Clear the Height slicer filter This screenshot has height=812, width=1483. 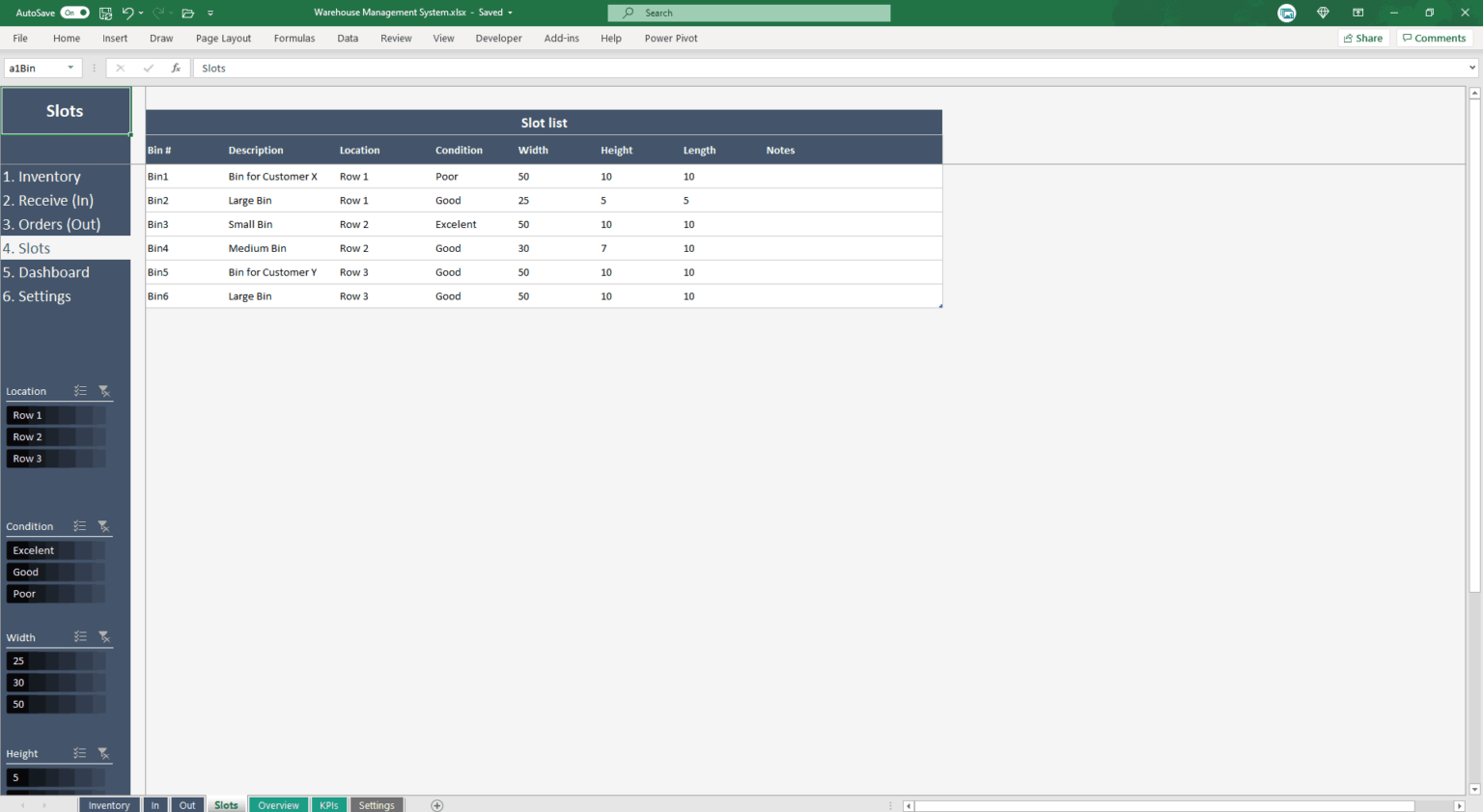104,753
